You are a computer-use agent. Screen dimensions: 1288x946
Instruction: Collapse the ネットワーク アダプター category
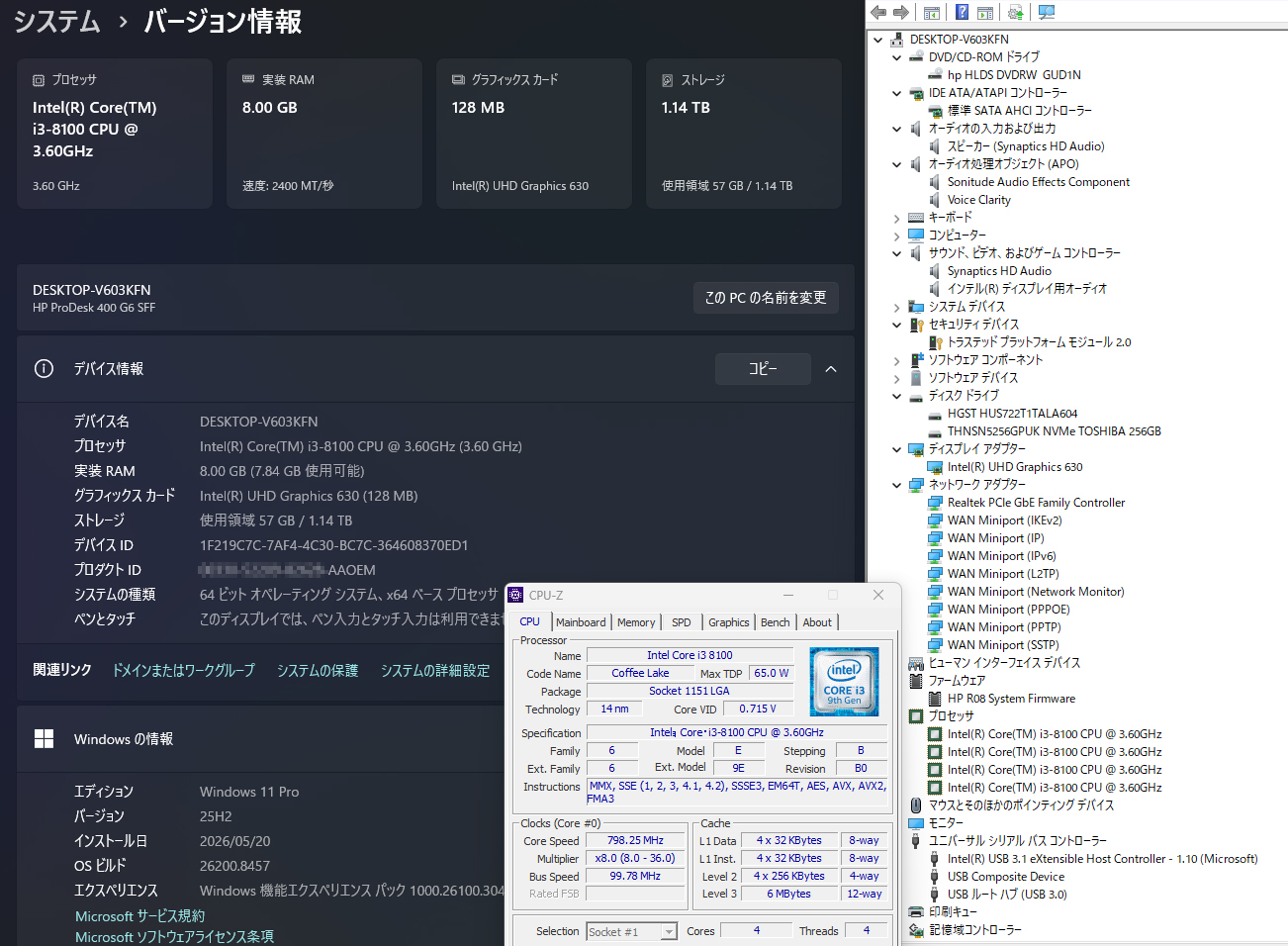897,485
